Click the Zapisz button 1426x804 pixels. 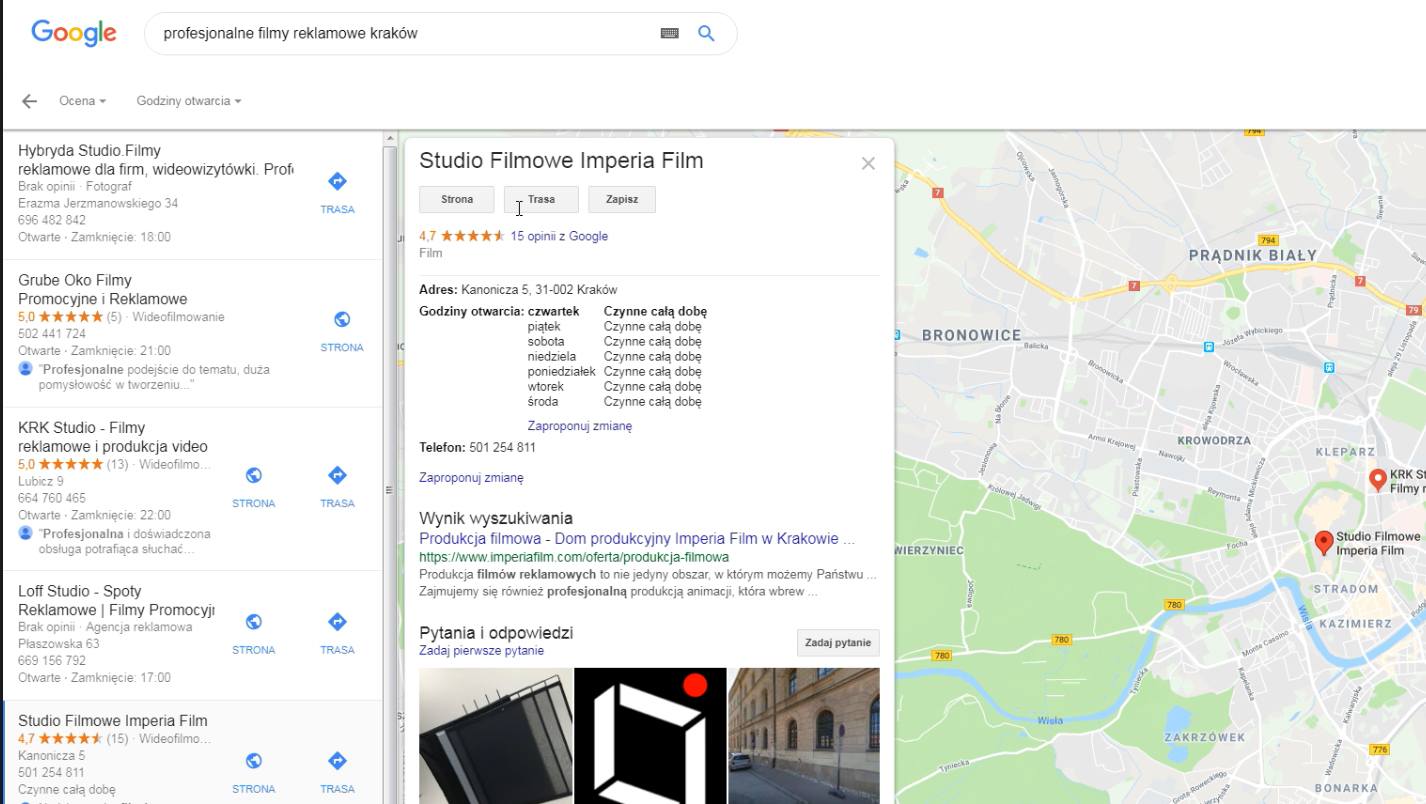click(622, 199)
